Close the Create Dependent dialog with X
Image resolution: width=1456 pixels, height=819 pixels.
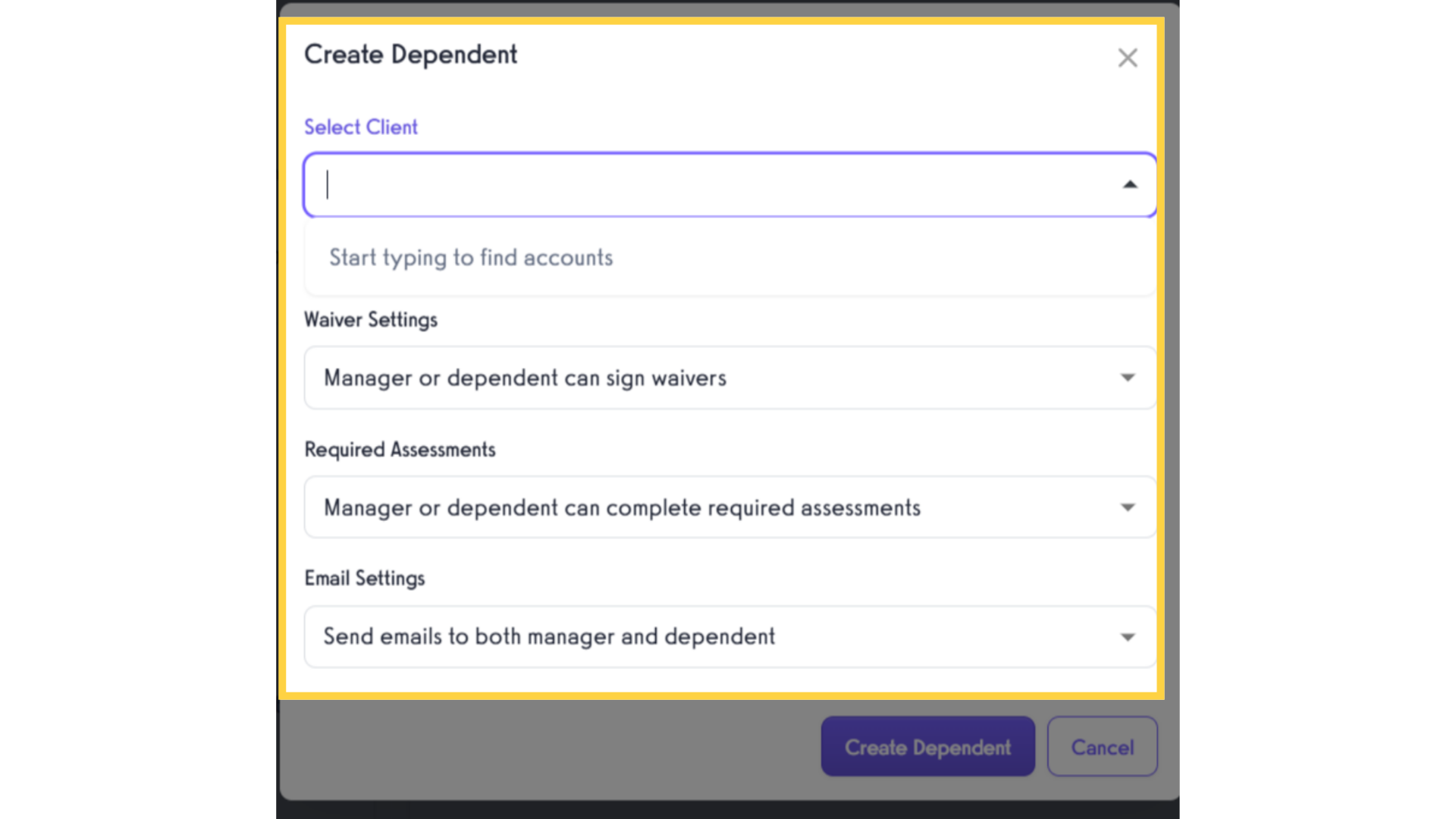(1128, 58)
